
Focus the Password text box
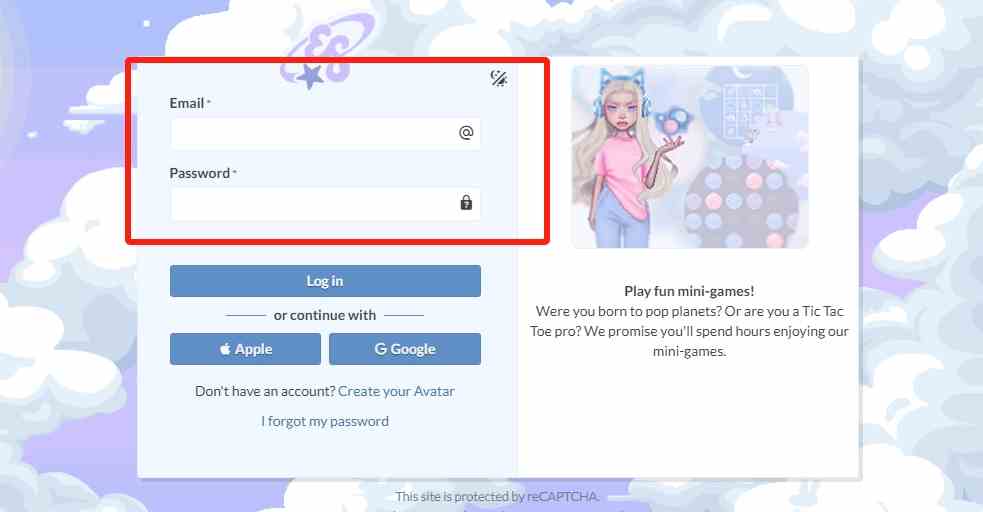coord(325,203)
